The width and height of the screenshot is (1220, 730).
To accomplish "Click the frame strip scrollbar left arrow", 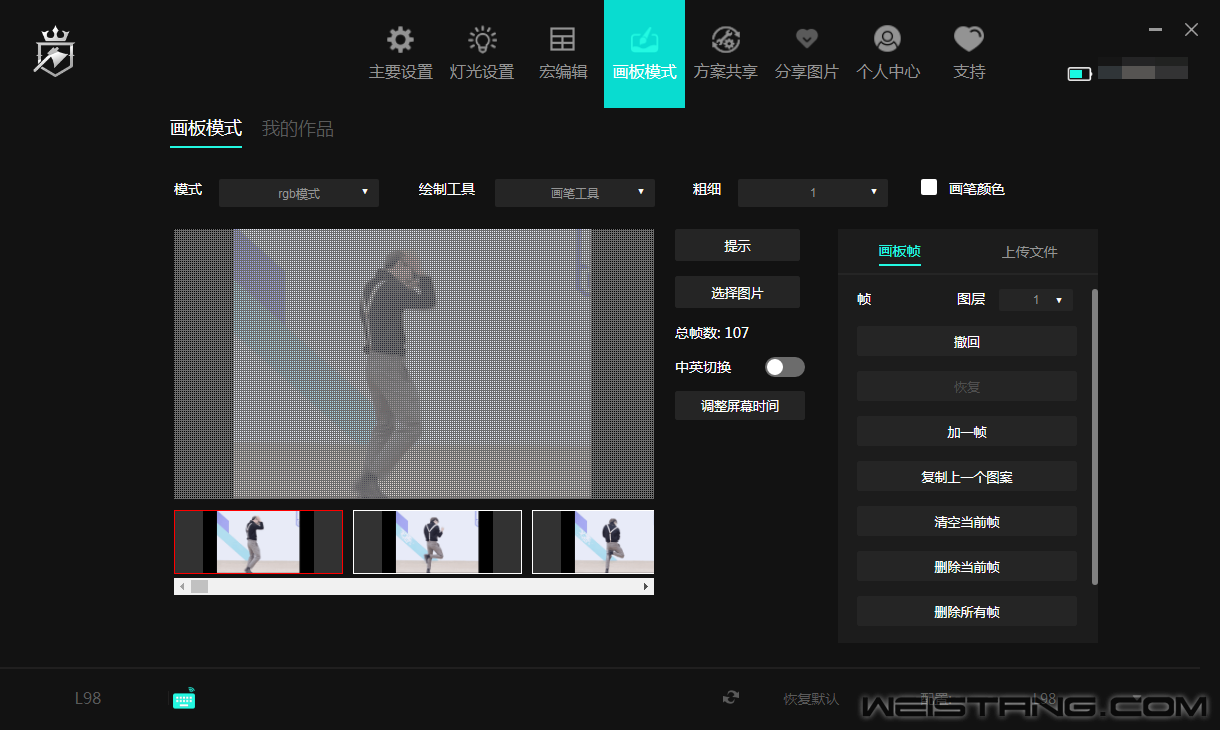I will pos(182,587).
